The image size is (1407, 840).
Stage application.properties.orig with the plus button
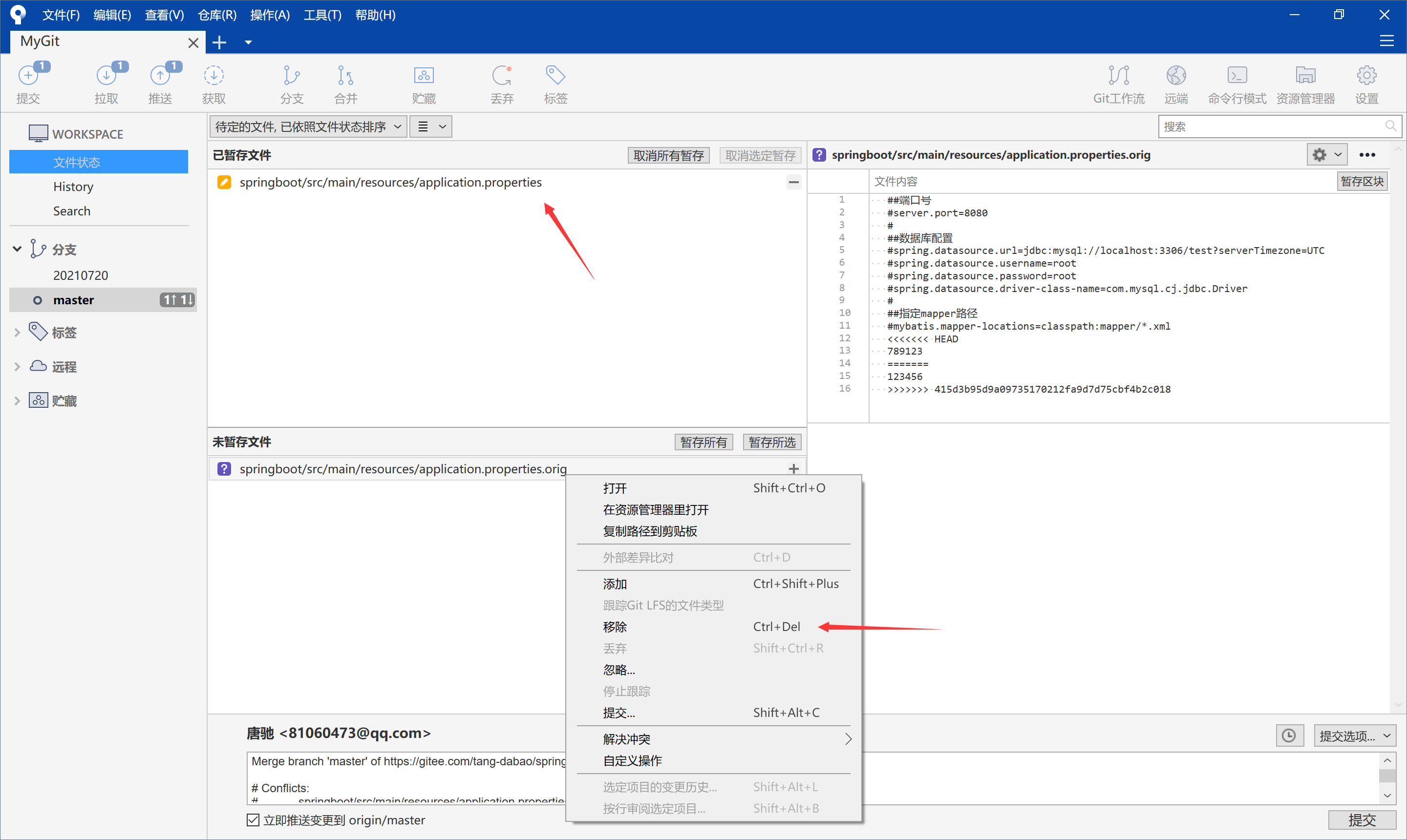(x=793, y=469)
